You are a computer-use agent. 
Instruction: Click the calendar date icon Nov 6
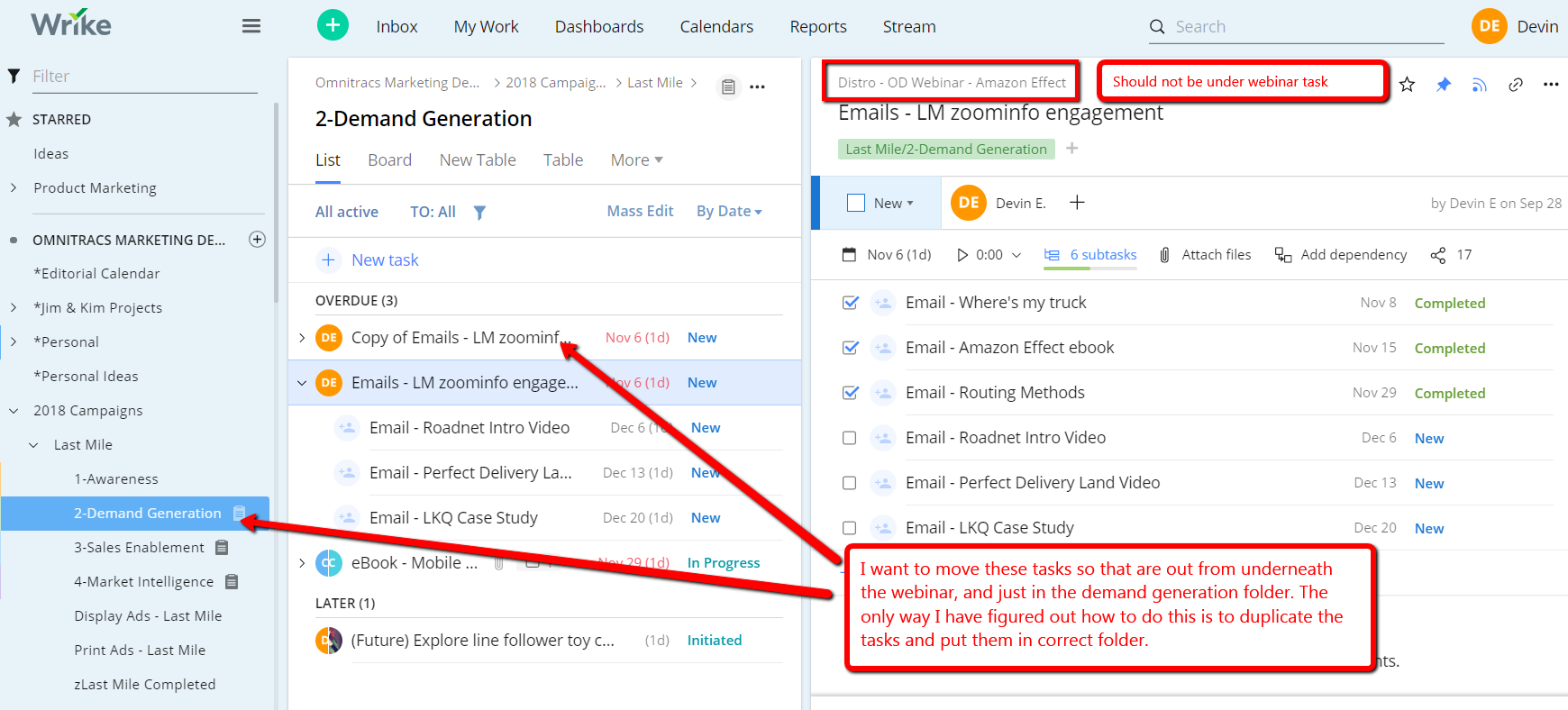tap(849, 255)
